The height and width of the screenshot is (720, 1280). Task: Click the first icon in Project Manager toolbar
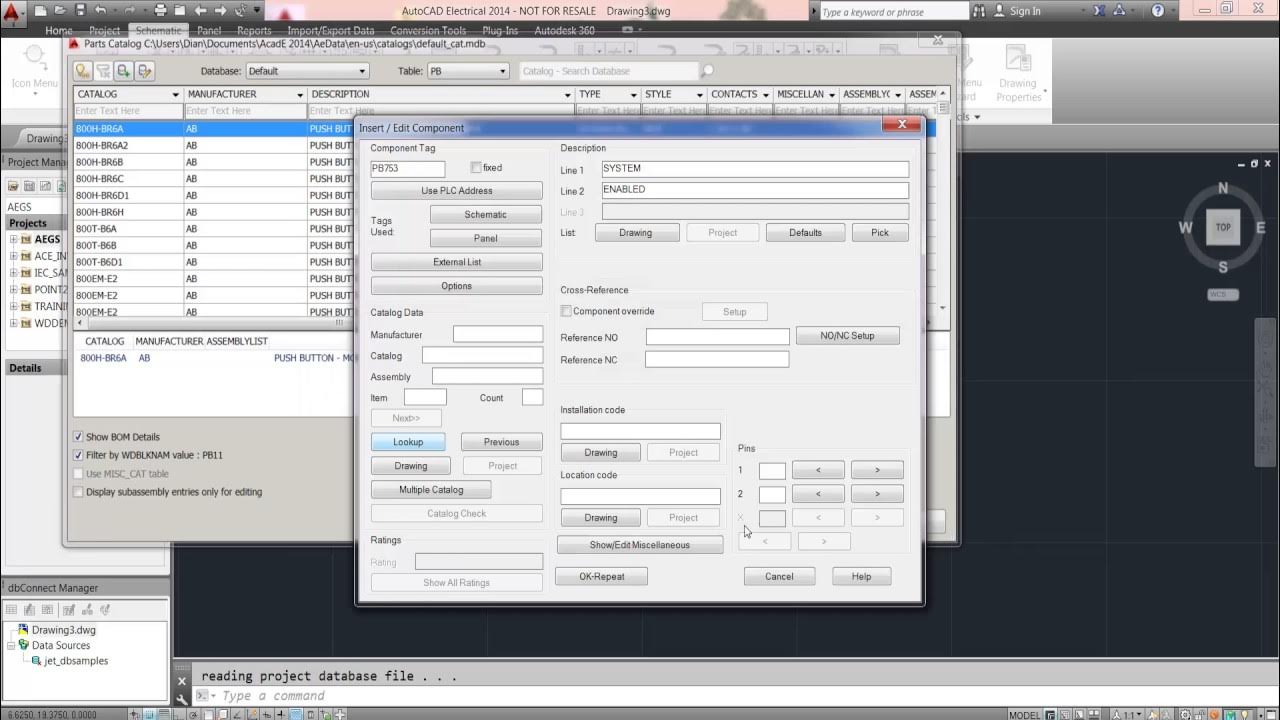pos(14,186)
